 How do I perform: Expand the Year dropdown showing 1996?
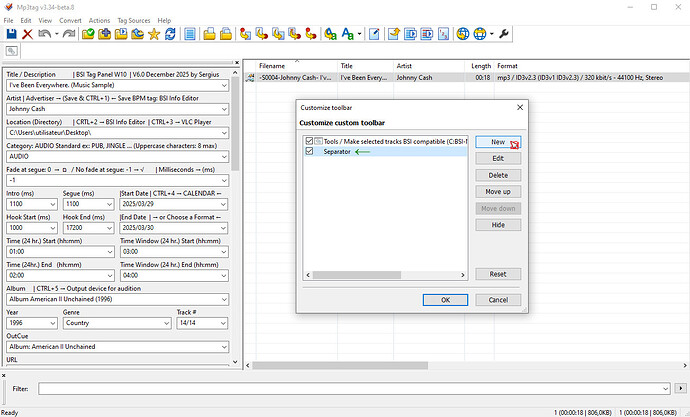pos(53,323)
